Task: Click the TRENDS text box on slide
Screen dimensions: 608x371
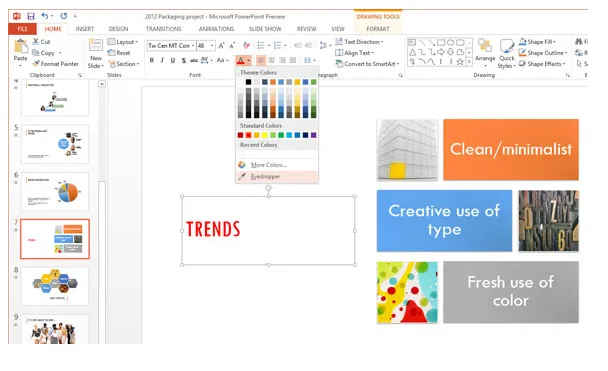Action: coord(268,230)
